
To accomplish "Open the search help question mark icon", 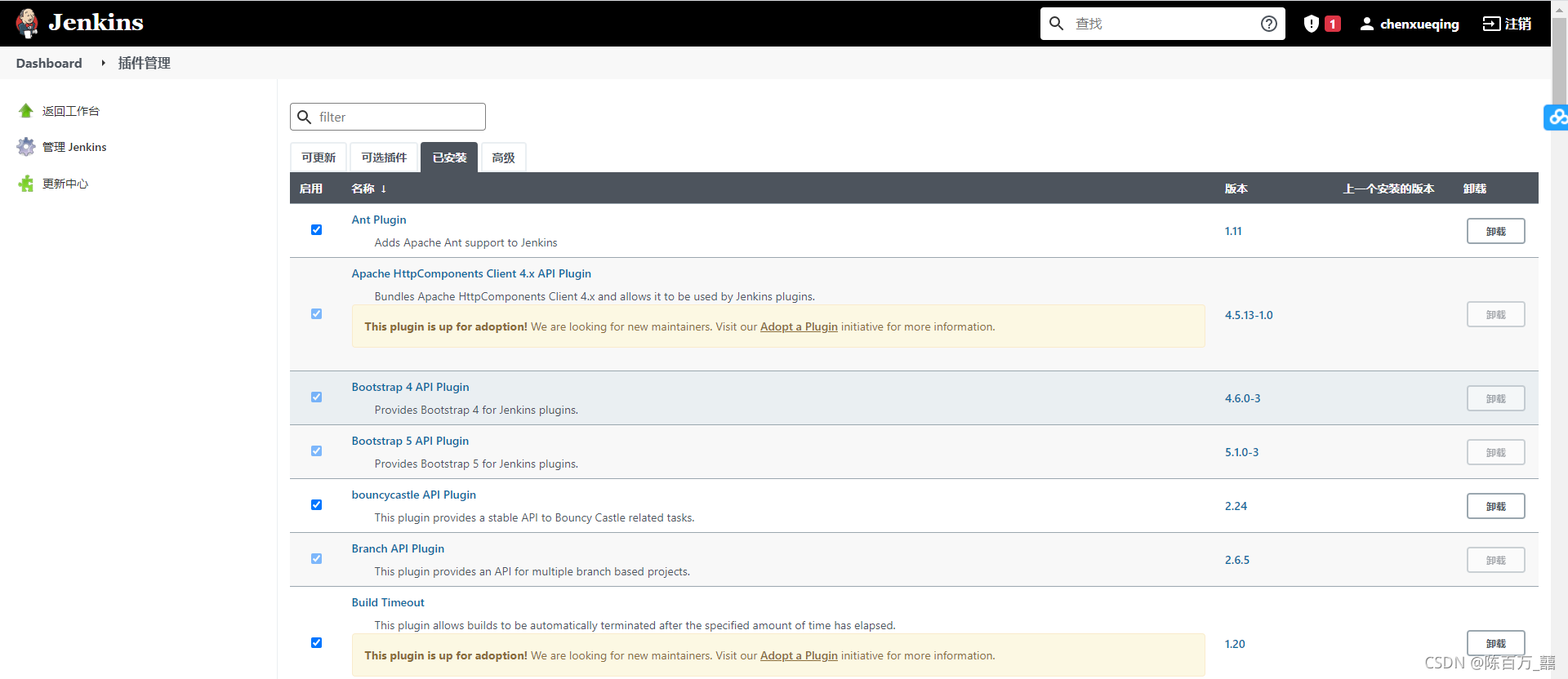I will point(1269,24).
